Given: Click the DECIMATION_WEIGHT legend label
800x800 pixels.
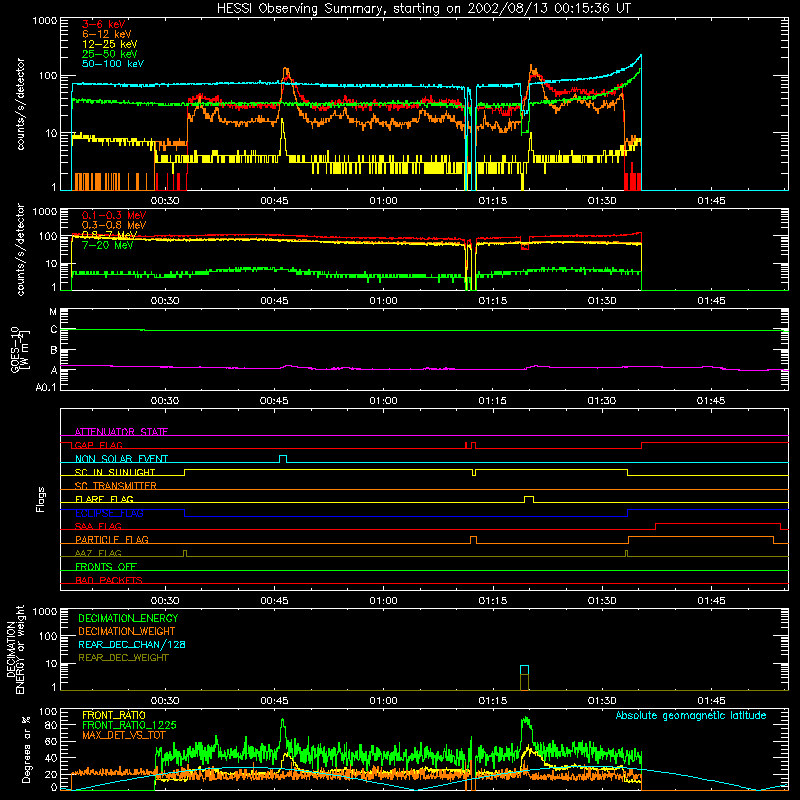Looking at the screenshot, I should (x=127, y=632).
